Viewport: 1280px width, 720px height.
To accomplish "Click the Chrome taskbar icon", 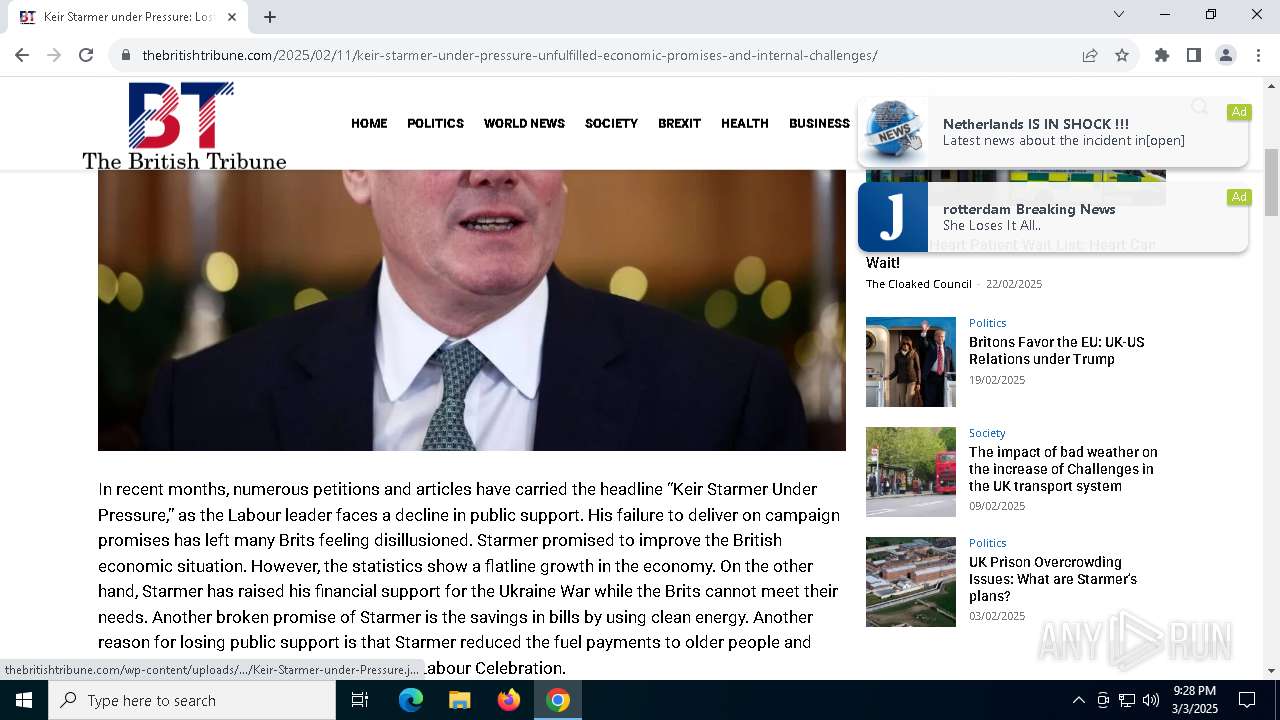I will (x=558, y=700).
